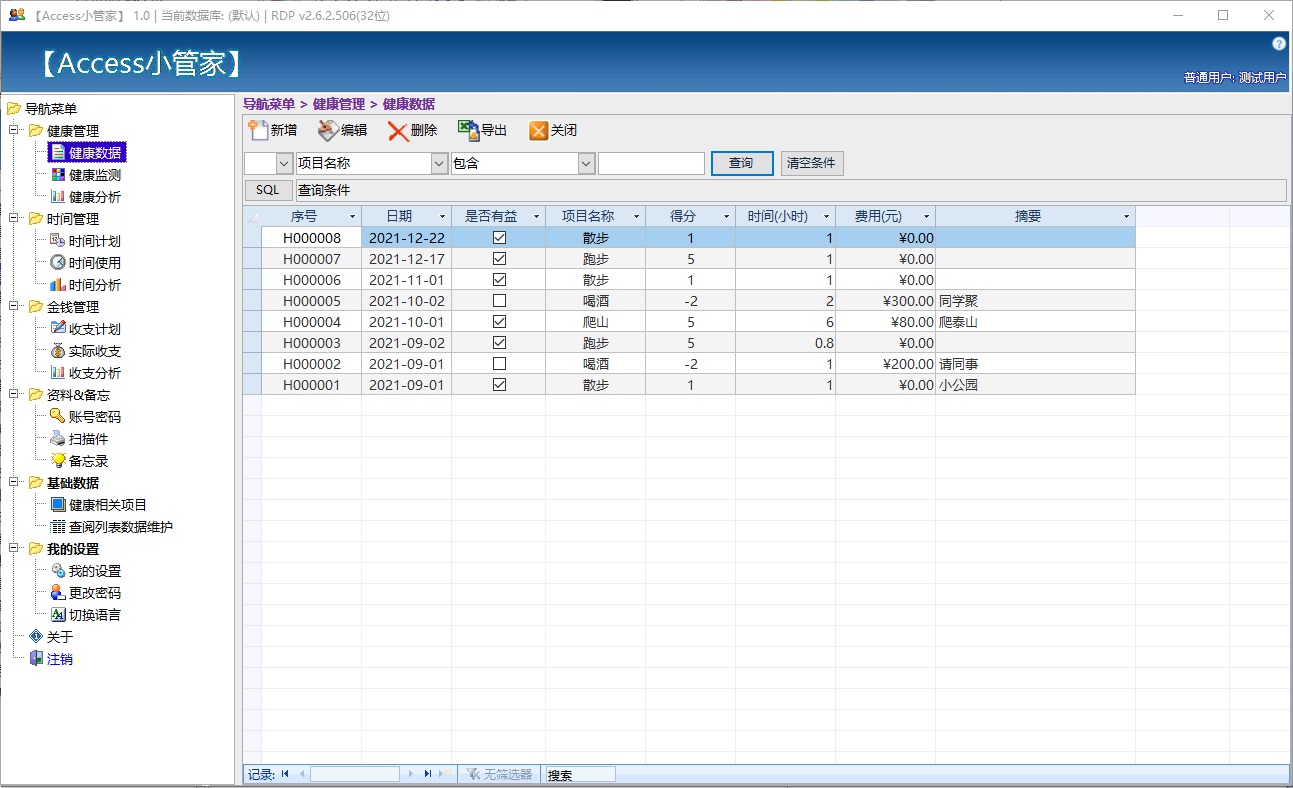The width and height of the screenshot is (1293, 788).
Task: Open 我的设置 gear icon item
Action: pos(58,571)
